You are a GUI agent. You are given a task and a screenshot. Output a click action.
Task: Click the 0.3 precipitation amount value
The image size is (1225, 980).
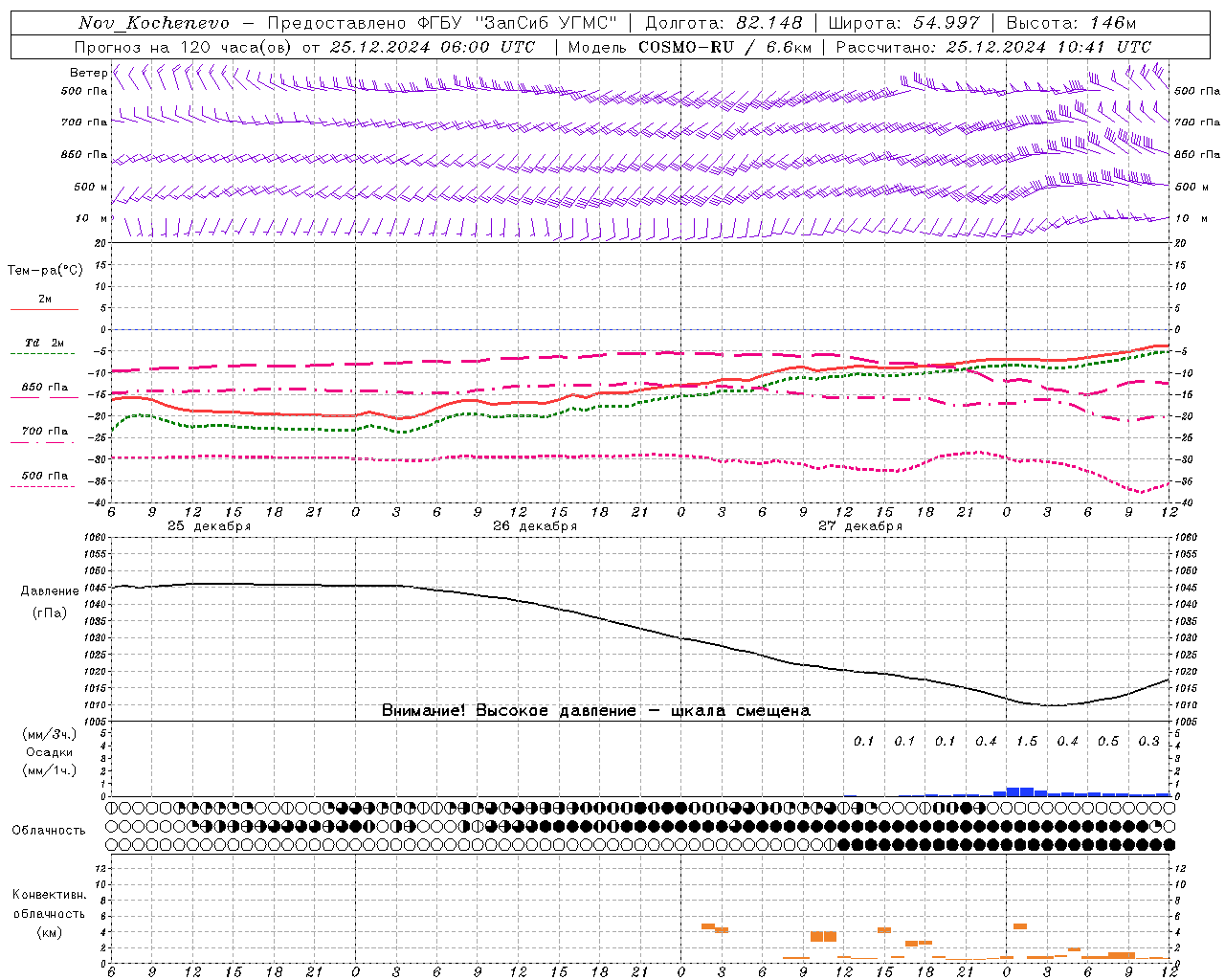[x=1149, y=742]
